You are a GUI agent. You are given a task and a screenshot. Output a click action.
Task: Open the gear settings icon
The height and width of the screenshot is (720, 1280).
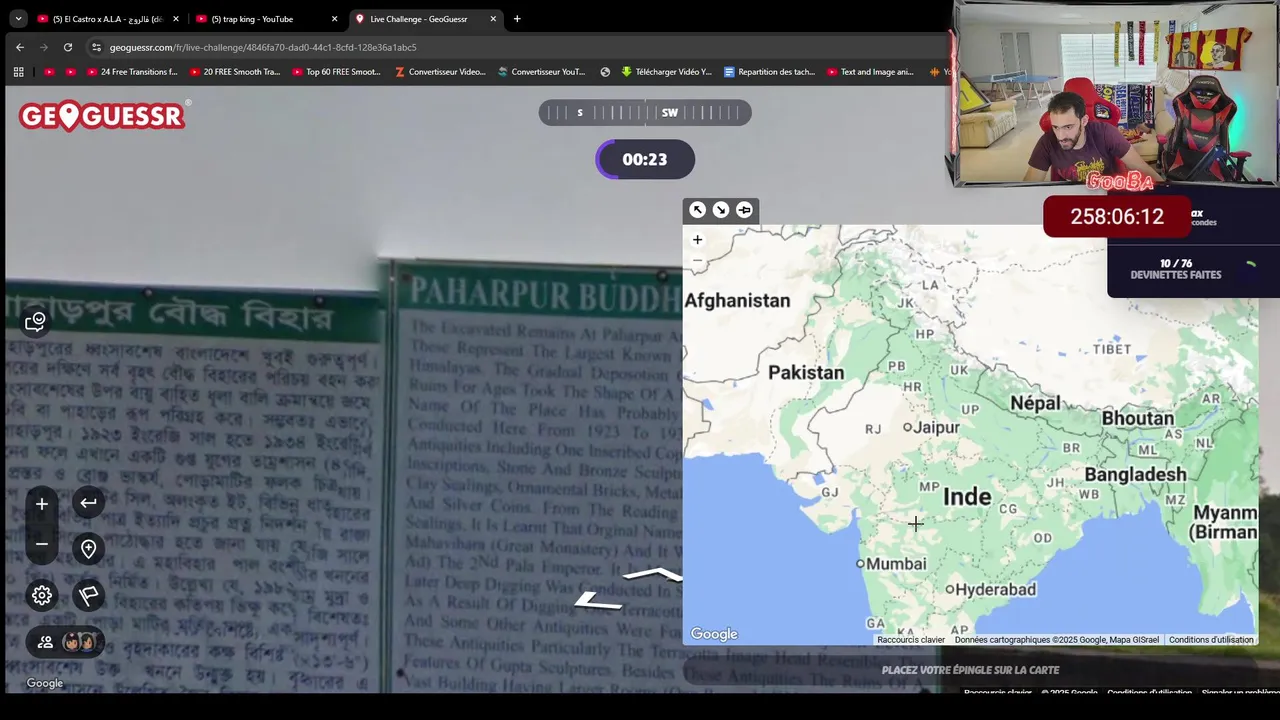(x=42, y=595)
